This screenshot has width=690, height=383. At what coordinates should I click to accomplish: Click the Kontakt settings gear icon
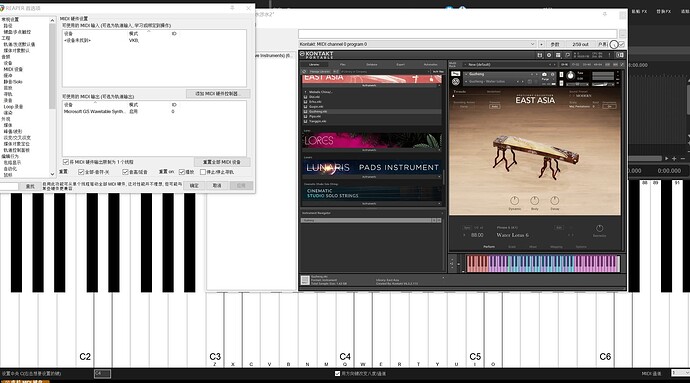click(x=549, y=55)
